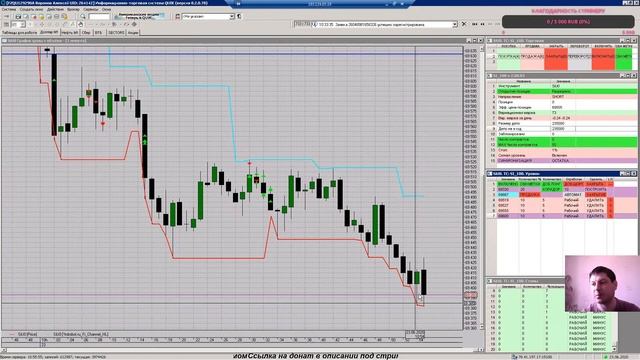Image resolution: width=640 pixels, height=360 pixels.
Task: Select the hand pan tool icon
Action: pos(80,24)
